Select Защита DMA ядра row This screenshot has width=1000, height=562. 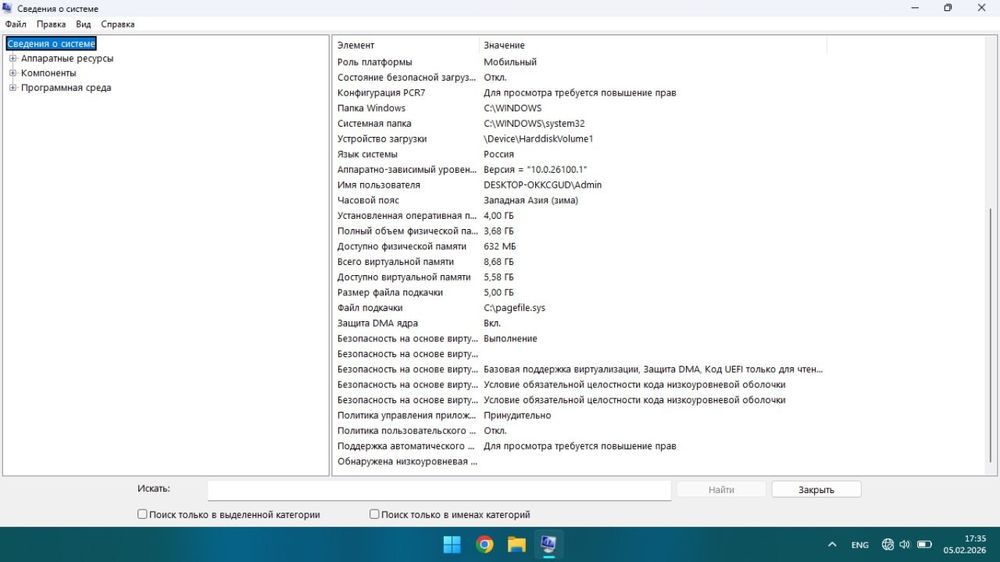pos(580,323)
